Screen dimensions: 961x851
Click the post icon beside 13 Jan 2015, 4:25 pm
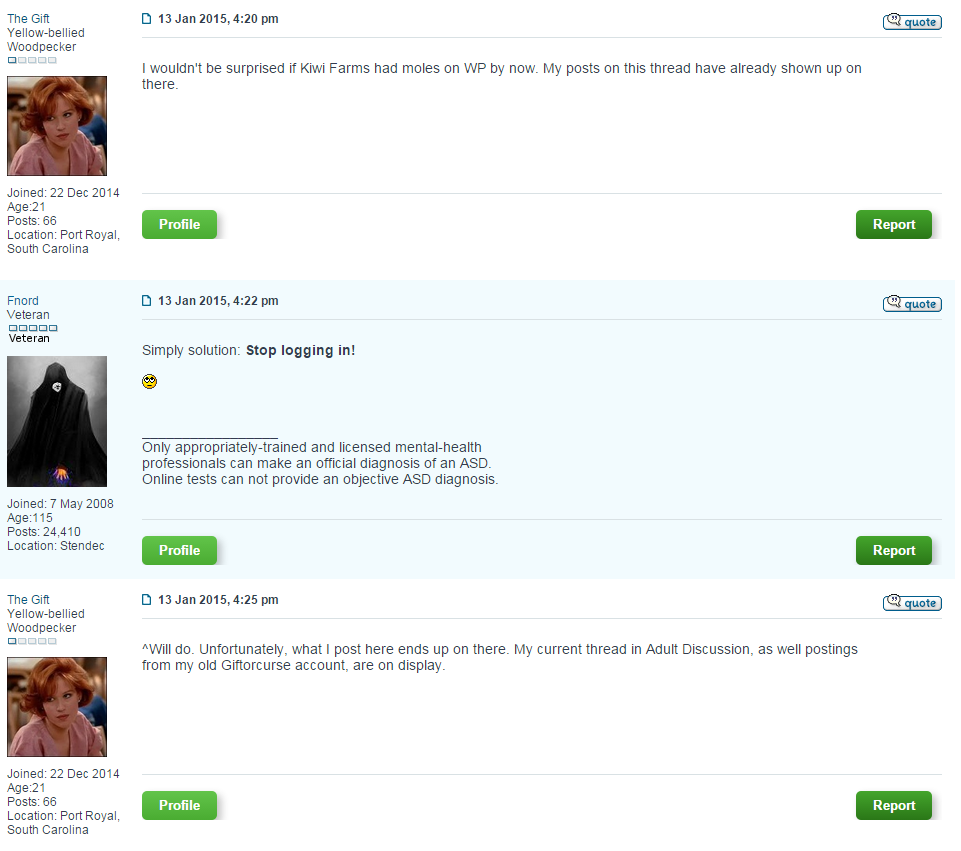146,600
